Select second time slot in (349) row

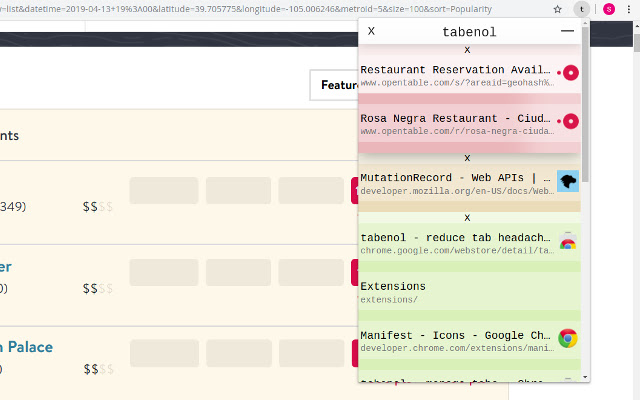coord(238,190)
